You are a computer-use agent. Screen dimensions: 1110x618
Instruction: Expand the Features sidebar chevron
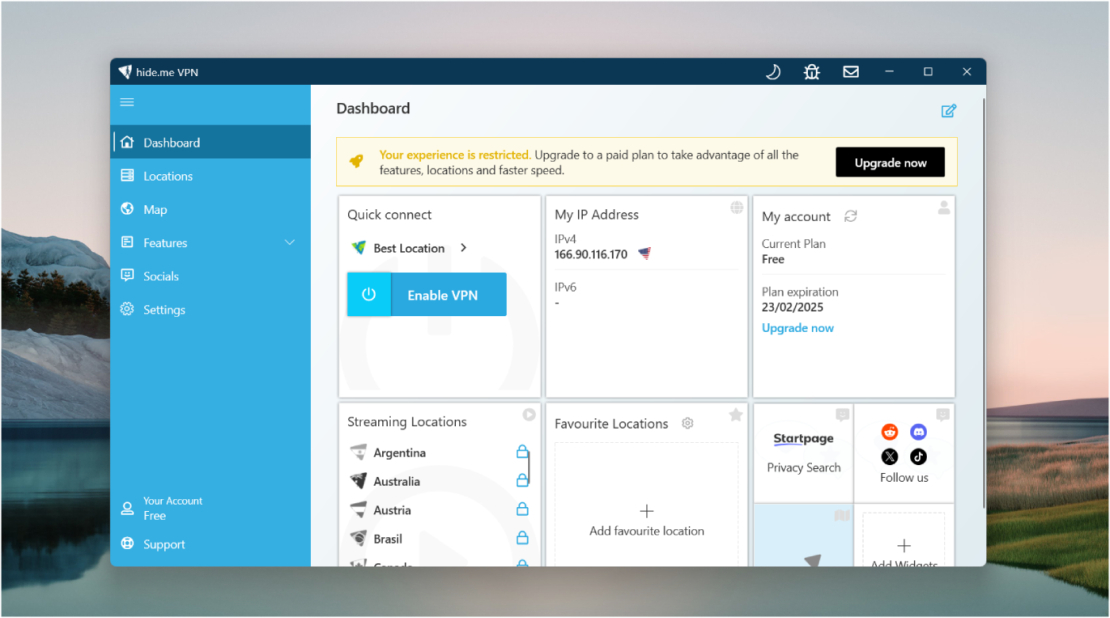[290, 242]
